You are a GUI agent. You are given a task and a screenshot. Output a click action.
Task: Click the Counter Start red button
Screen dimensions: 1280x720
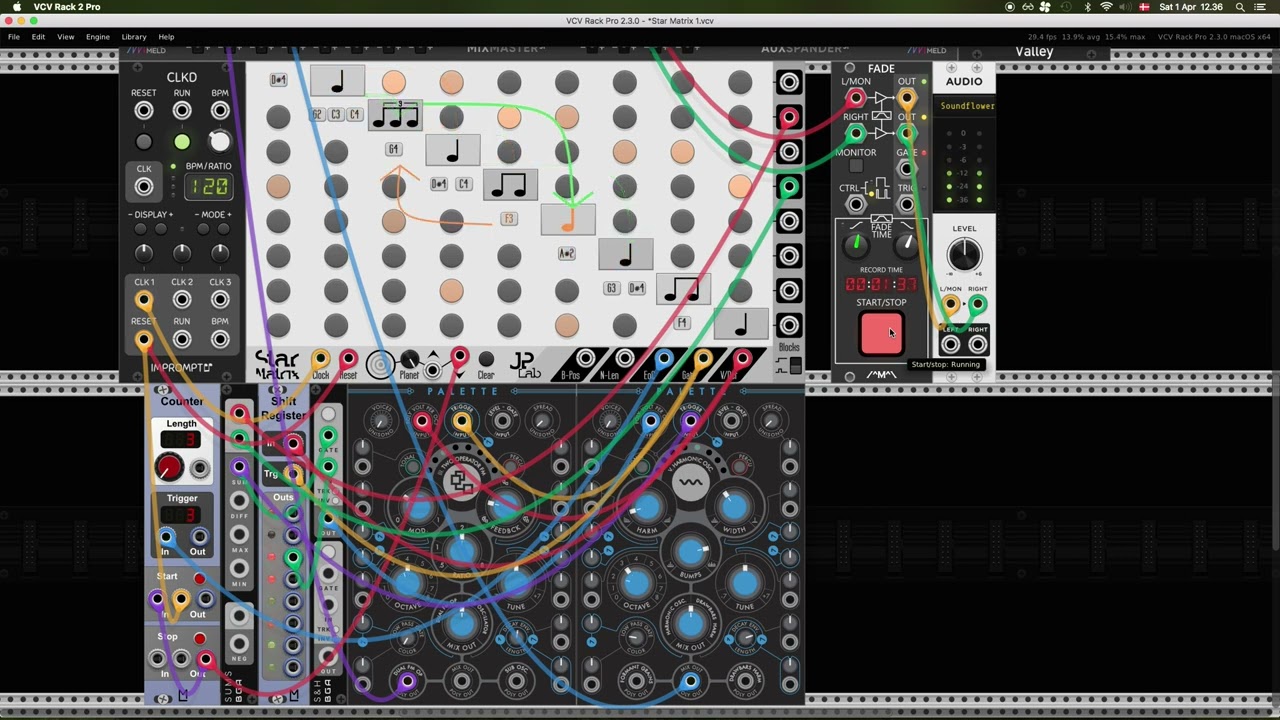199,579
